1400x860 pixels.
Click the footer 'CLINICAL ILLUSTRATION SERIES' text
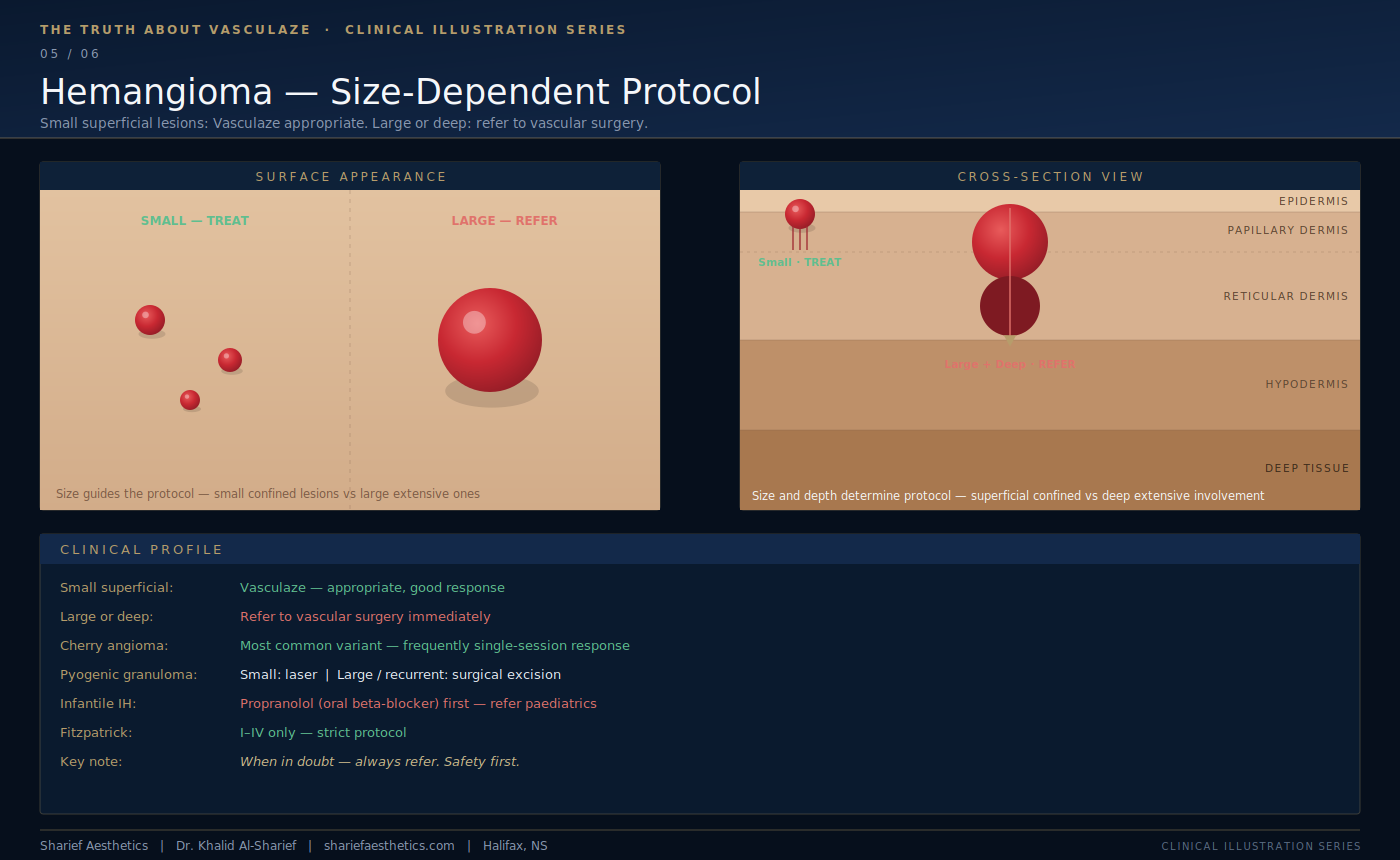(x=1261, y=847)
